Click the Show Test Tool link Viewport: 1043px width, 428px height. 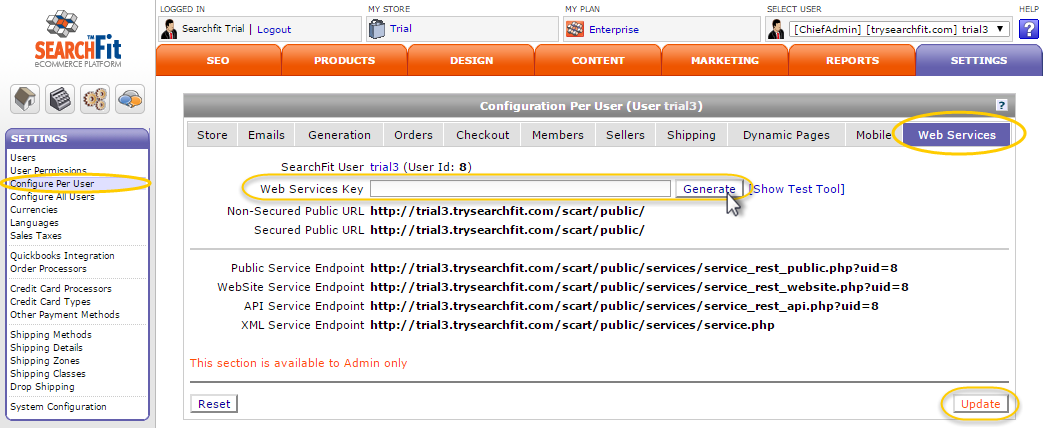(797, 189)
